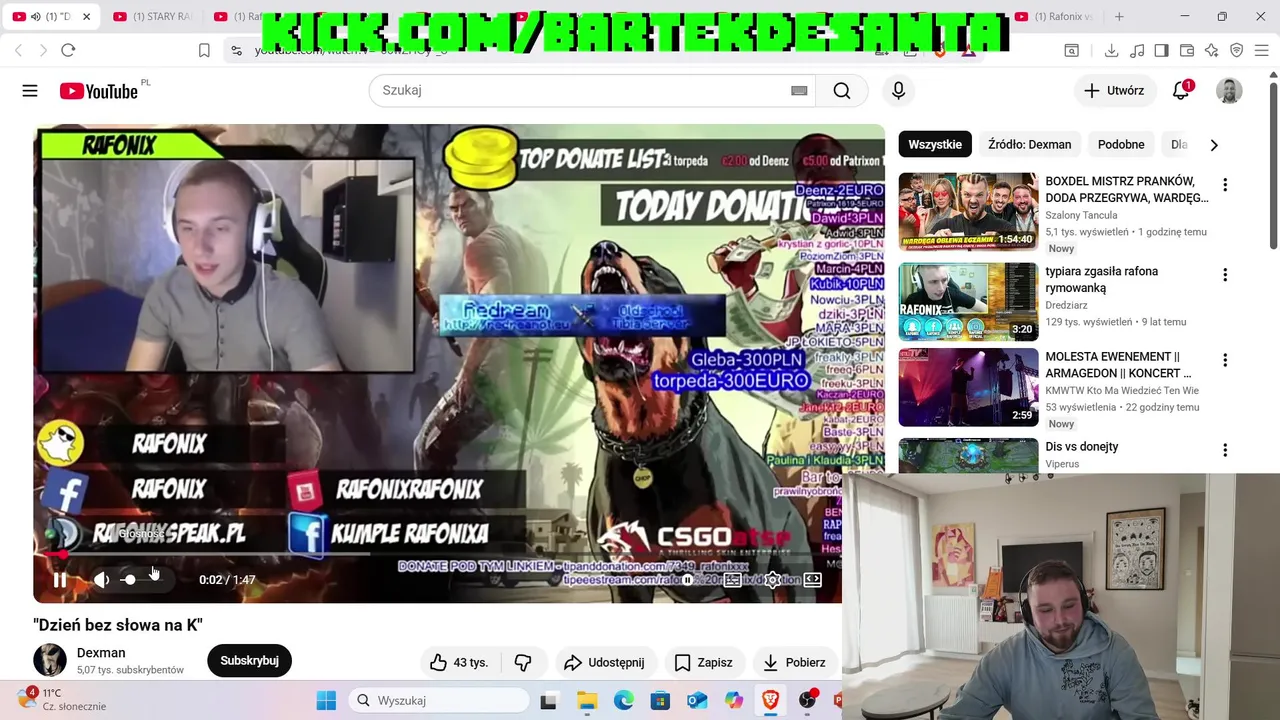Open browser main menu
Screen dimensions: 1280x720
pos(1262,50)
